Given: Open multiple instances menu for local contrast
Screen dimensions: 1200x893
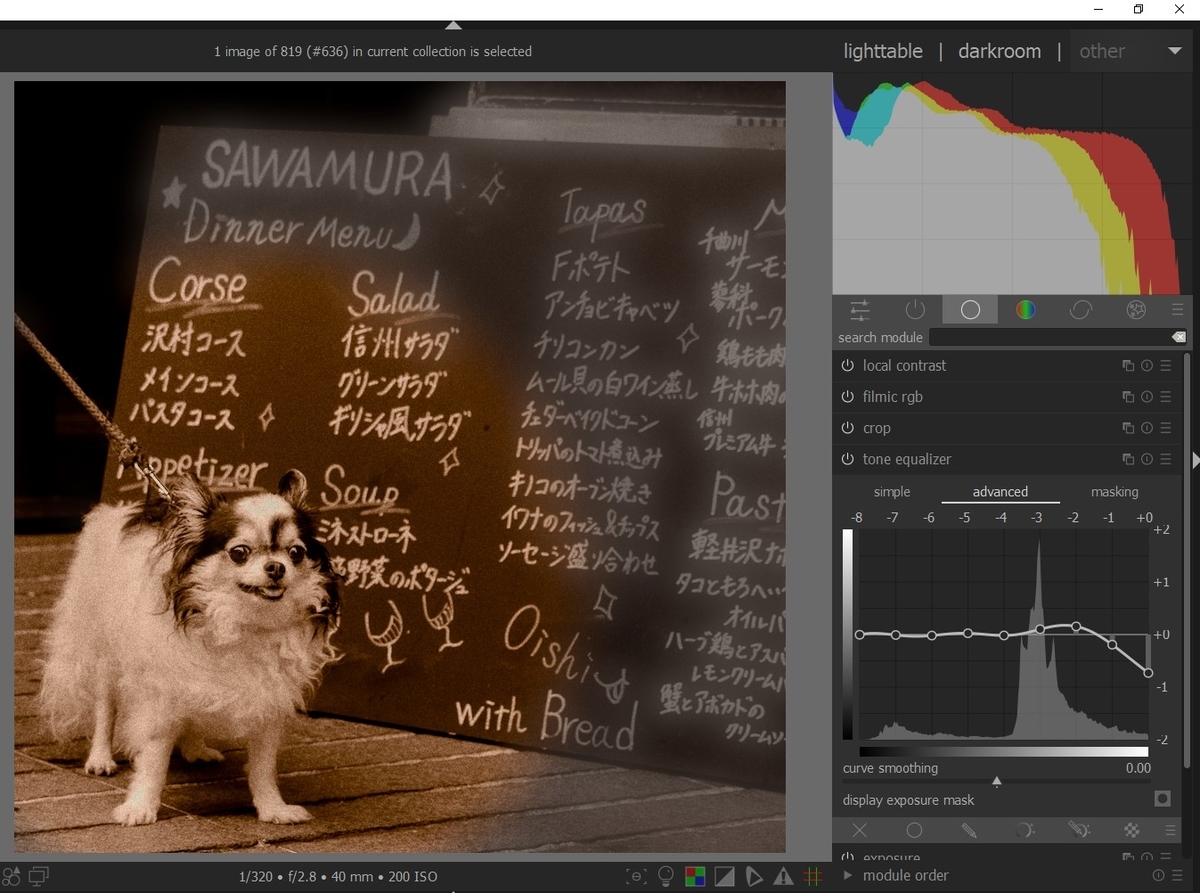Looking at the screenshot, I should [x=1128, y=366].
